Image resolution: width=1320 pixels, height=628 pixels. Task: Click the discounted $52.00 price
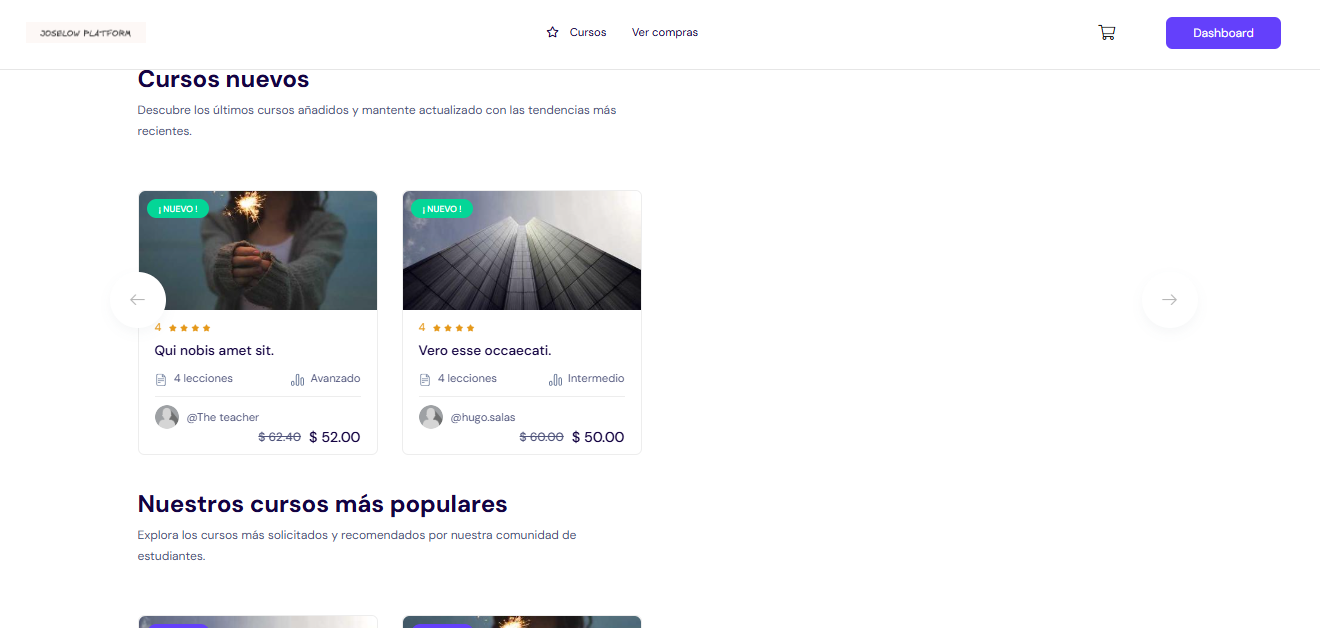pyautogui.click(x=334, y=436)
